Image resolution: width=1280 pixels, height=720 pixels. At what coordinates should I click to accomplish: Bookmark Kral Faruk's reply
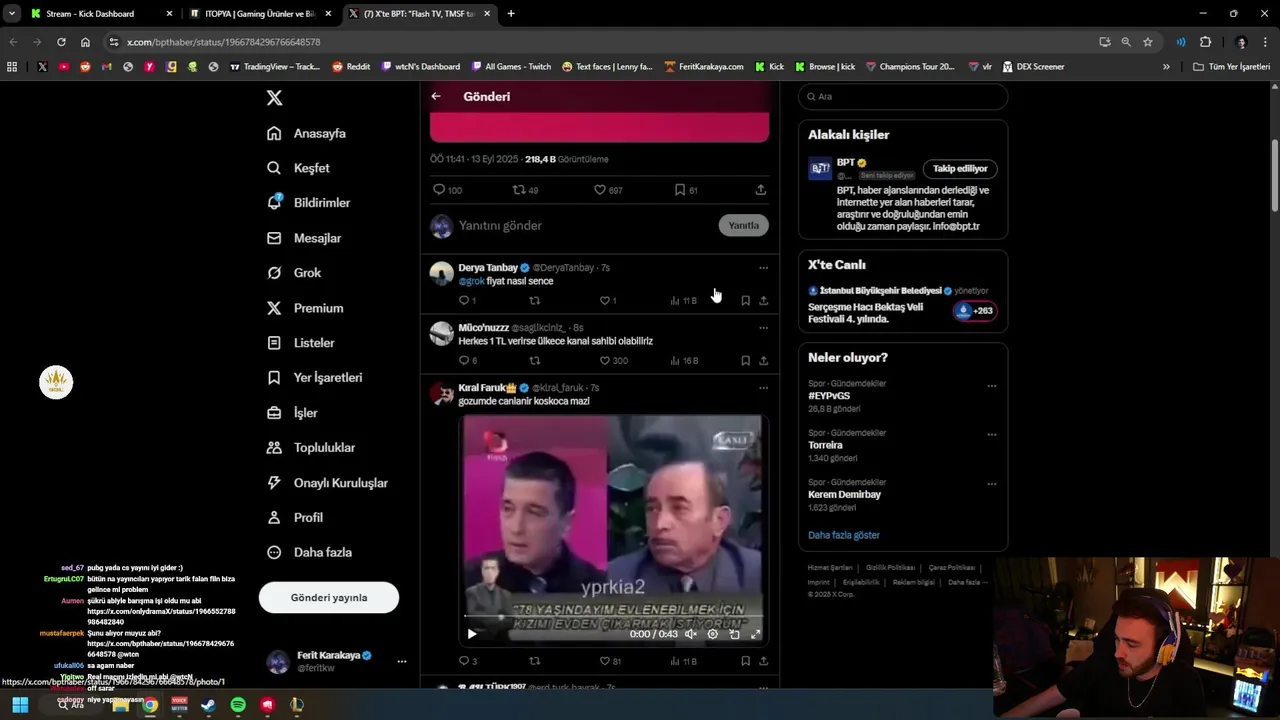click(745, 661)
